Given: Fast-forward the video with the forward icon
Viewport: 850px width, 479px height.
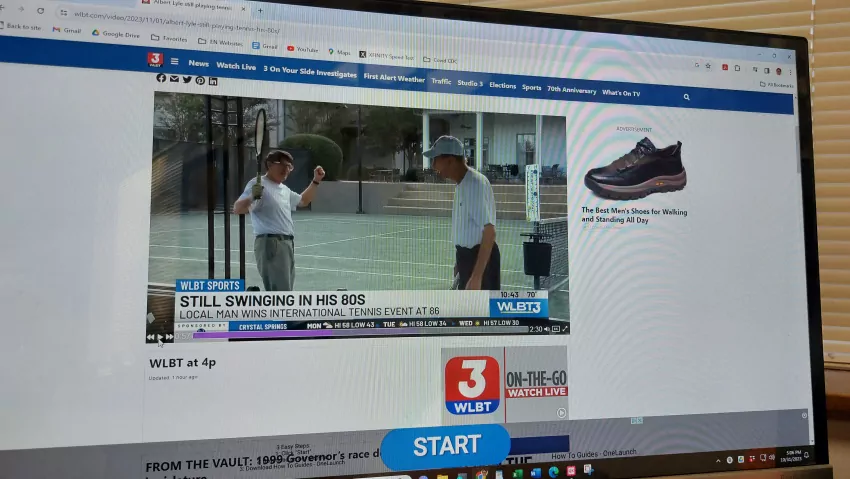Looking at the screenshot, I should 169,338.
